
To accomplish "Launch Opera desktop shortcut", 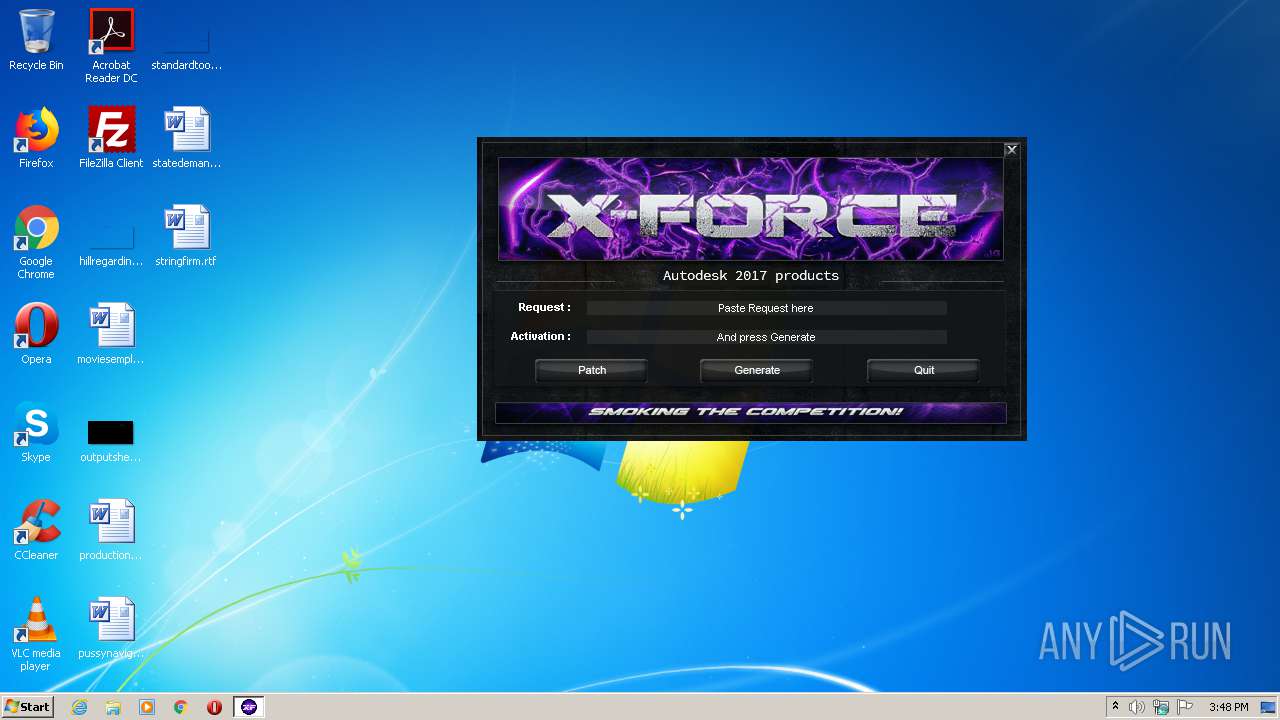I will tap(36, 335).
